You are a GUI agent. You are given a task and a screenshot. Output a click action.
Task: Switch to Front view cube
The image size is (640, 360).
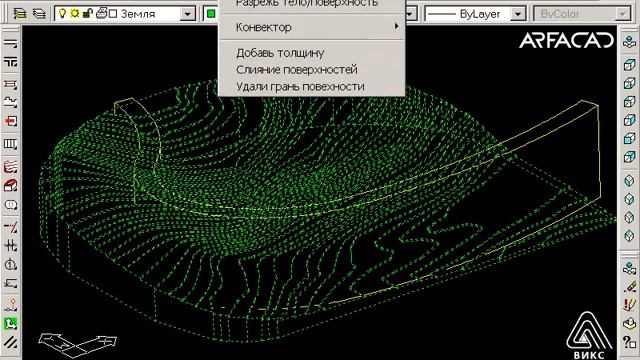629,138
